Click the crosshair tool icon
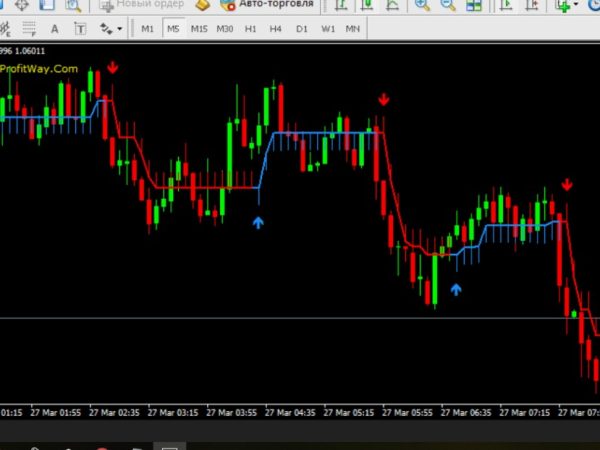This screenshot has width=600, height=450. point(20,5)
